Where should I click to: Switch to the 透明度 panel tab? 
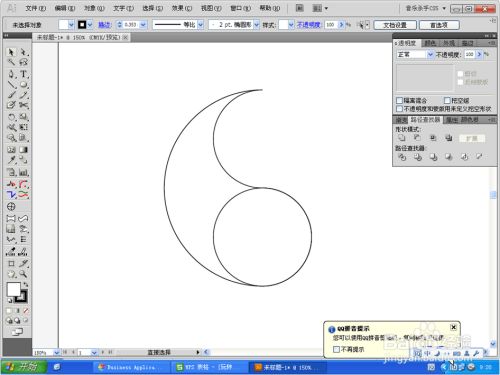pyautogui.click(x=406, y=43)
